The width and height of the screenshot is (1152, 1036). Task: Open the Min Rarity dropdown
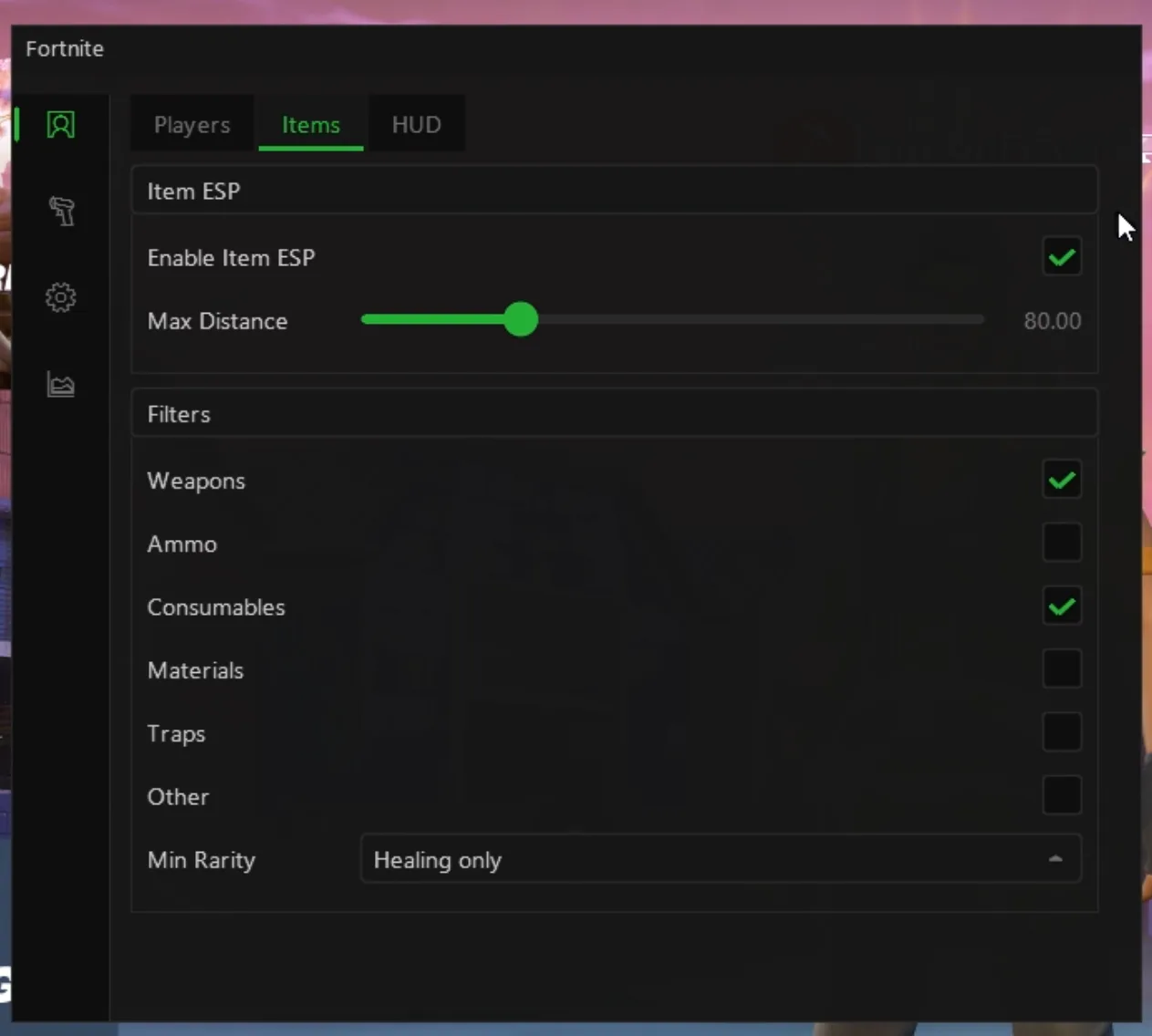tap(721, 859)
